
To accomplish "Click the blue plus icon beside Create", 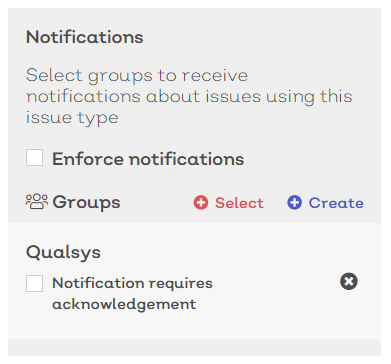I will pyautogui.click(x=295, y=203).
